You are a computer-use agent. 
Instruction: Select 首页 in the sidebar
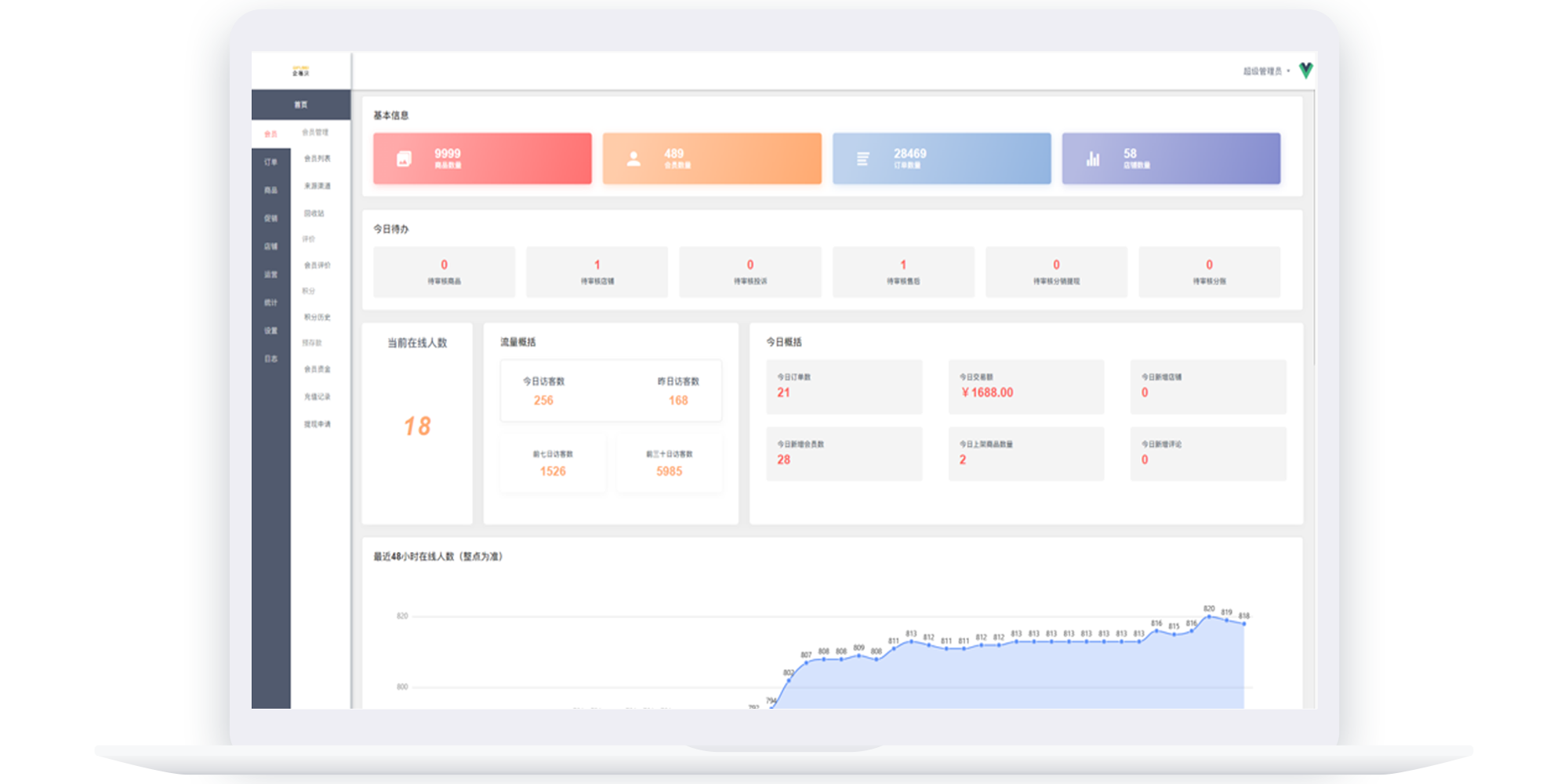tap(300, 104)
